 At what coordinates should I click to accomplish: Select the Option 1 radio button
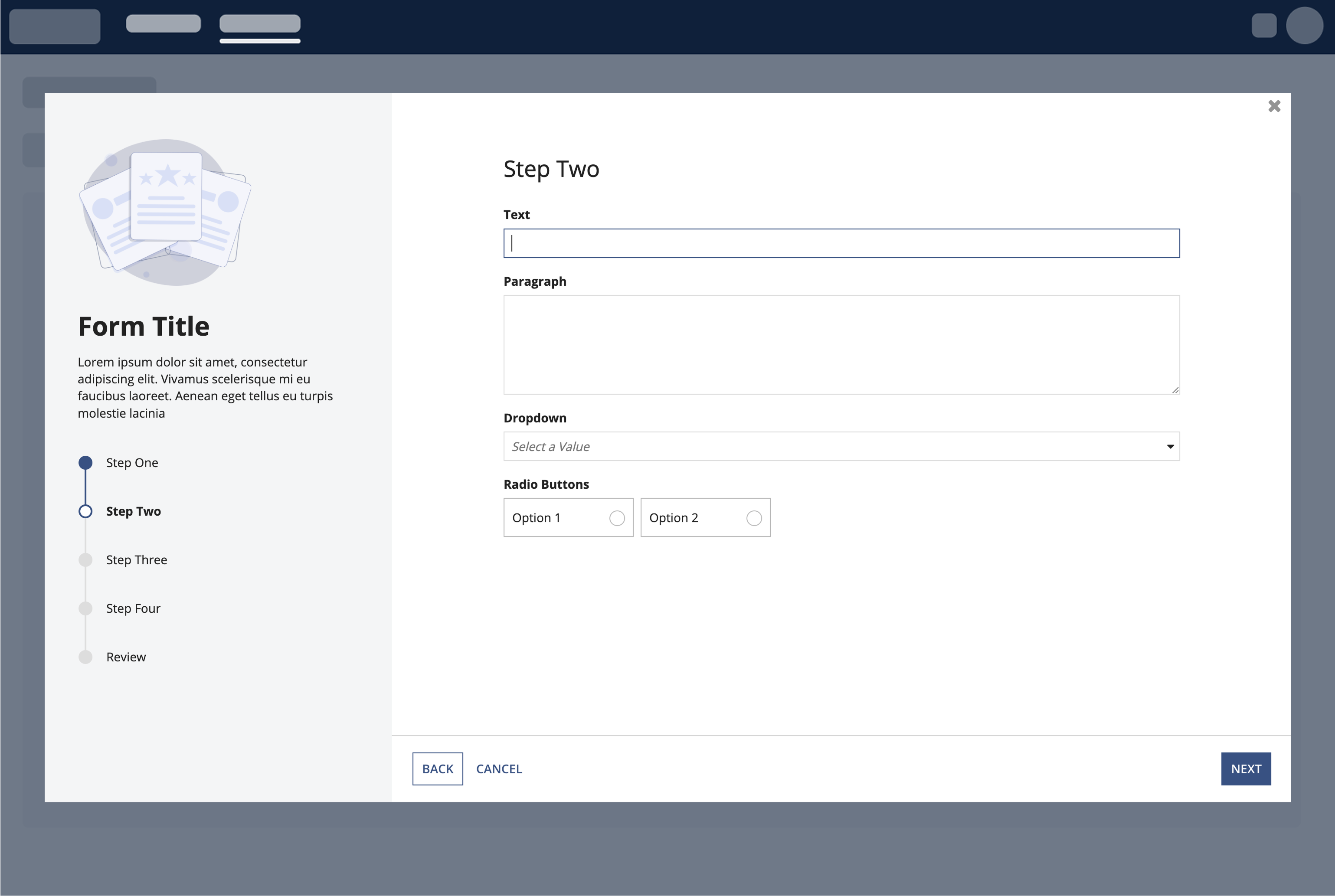(617, 518)
